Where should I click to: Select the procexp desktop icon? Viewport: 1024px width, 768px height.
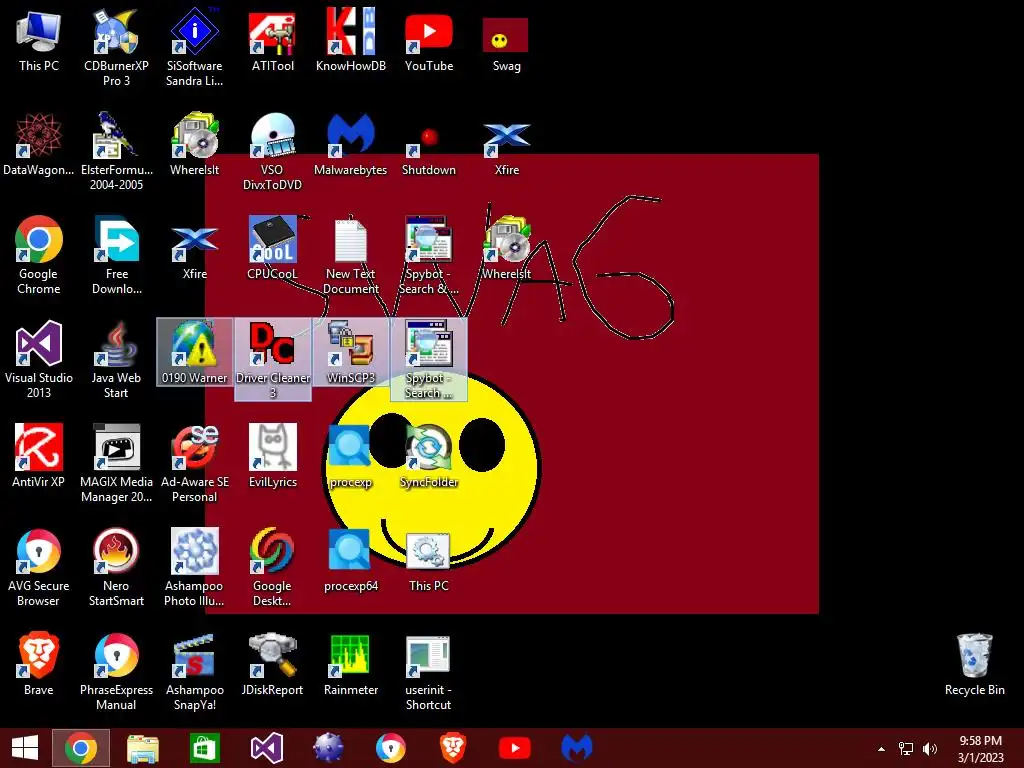[351, 456]
